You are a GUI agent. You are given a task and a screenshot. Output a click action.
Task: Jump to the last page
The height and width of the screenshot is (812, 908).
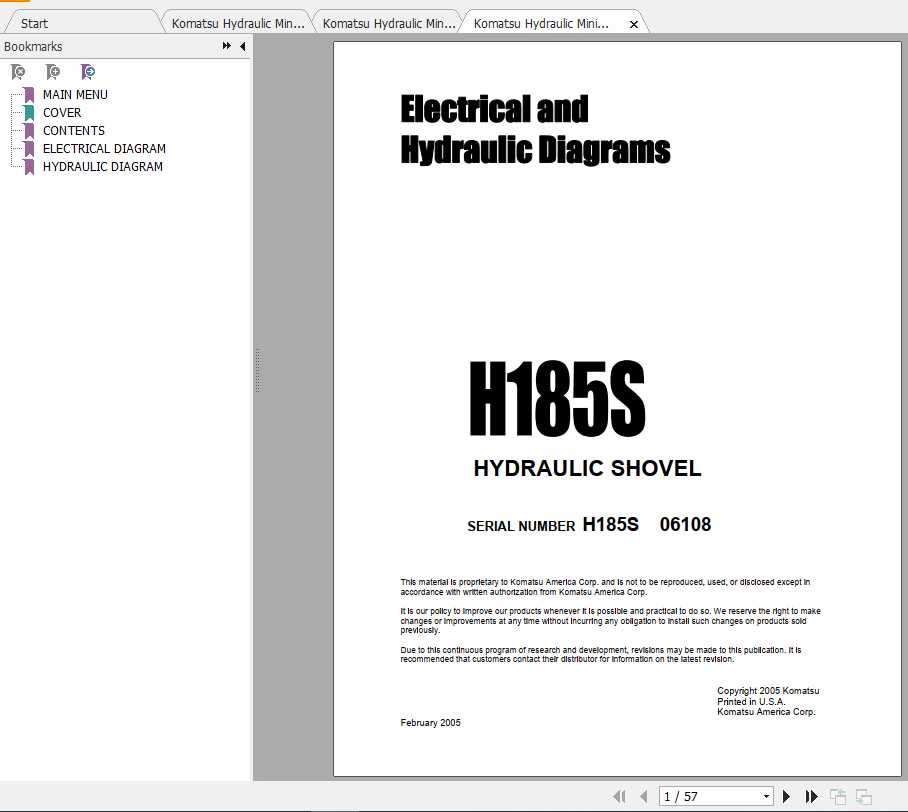811,796
